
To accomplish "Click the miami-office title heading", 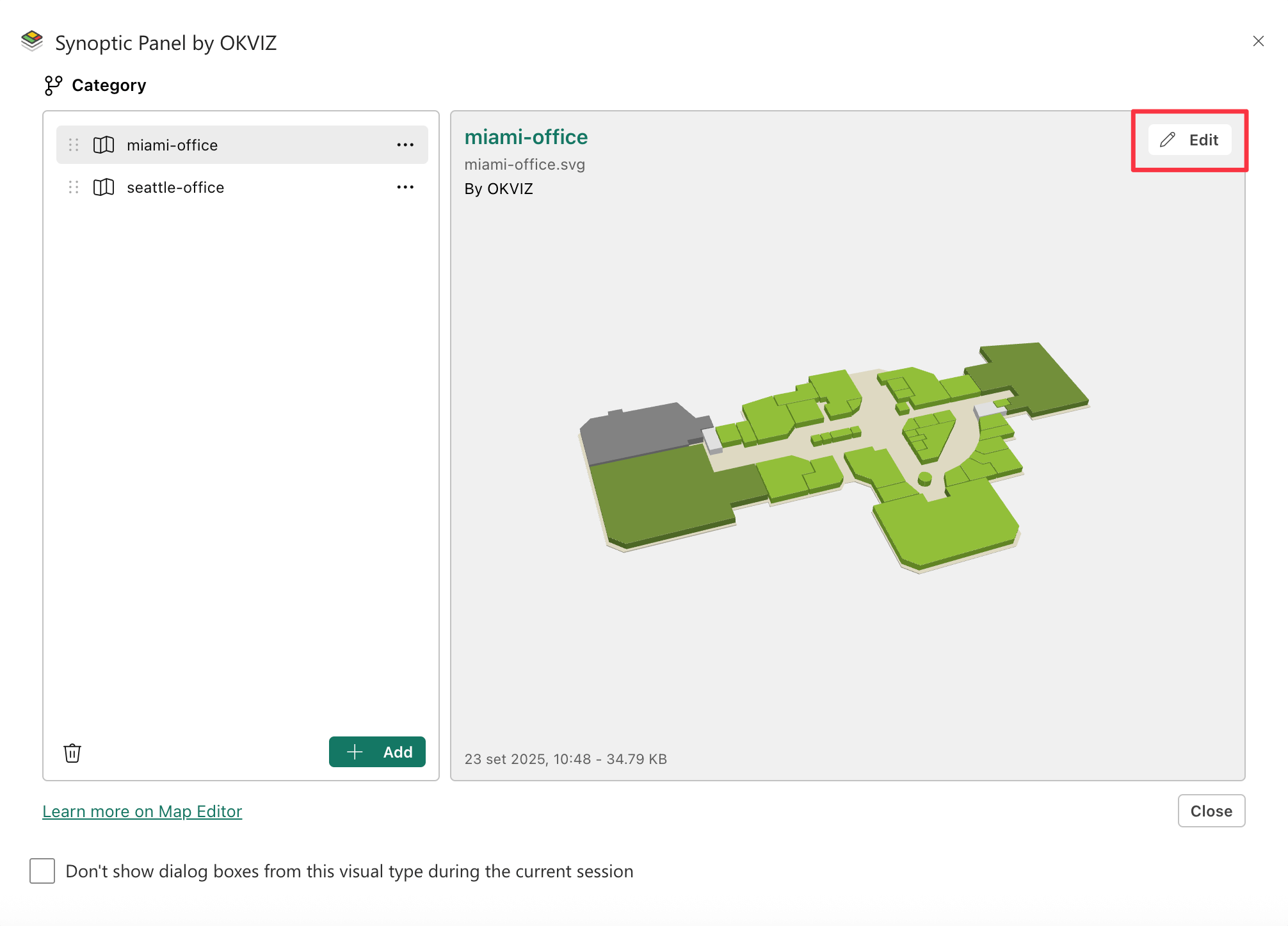I will click(x=526, y=137).
